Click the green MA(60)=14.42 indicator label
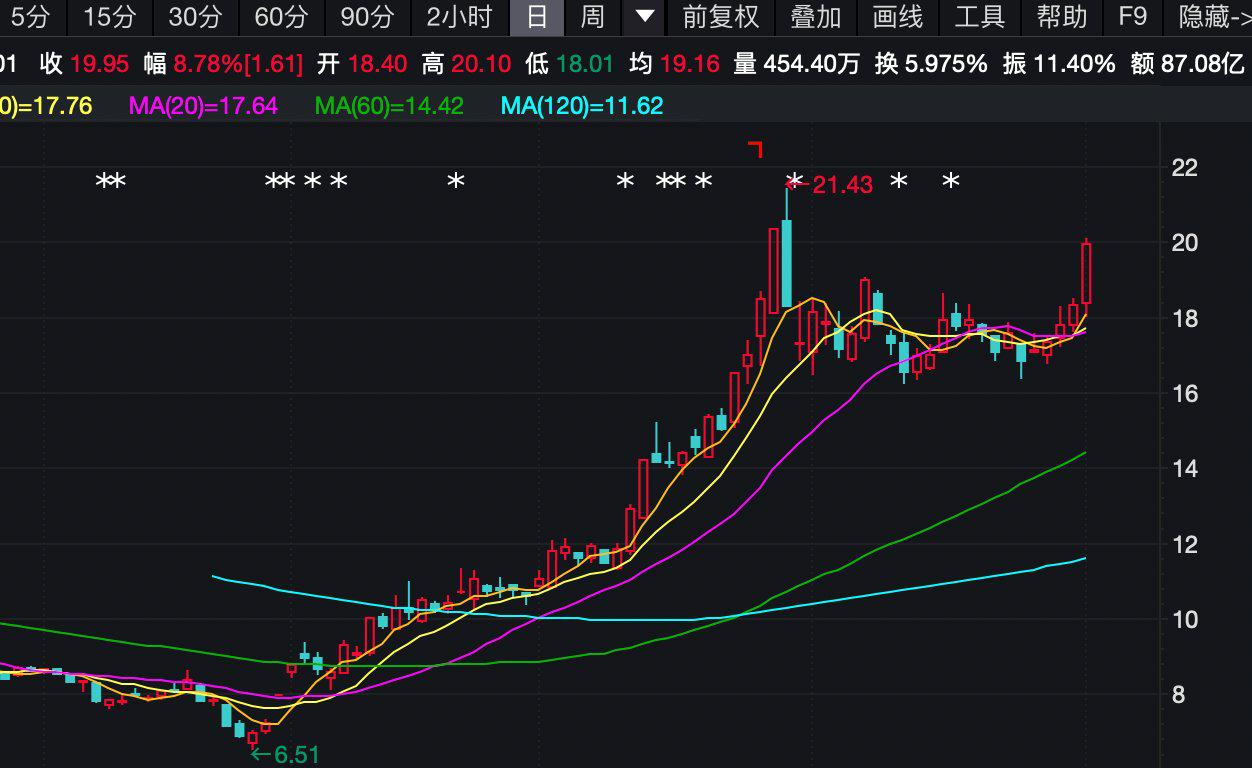This screenshot has width=1252, height=768. pyautogui.click(x=389, y=106)
